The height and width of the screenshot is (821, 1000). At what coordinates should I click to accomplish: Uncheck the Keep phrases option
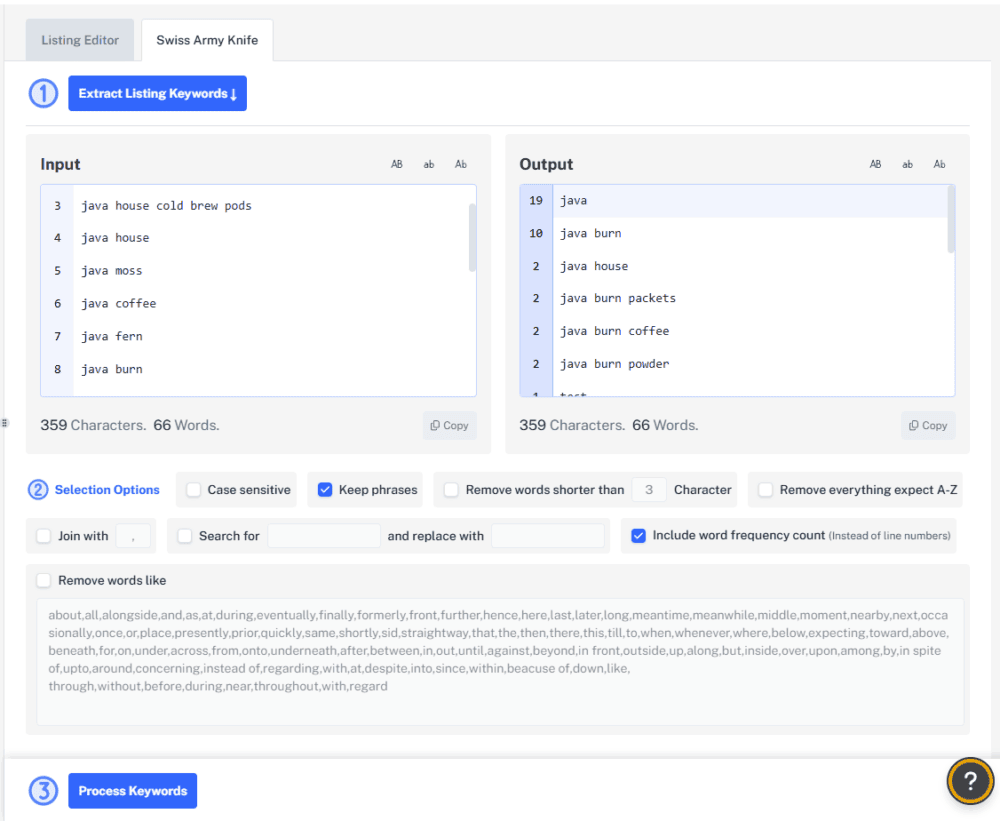point(325,490)
